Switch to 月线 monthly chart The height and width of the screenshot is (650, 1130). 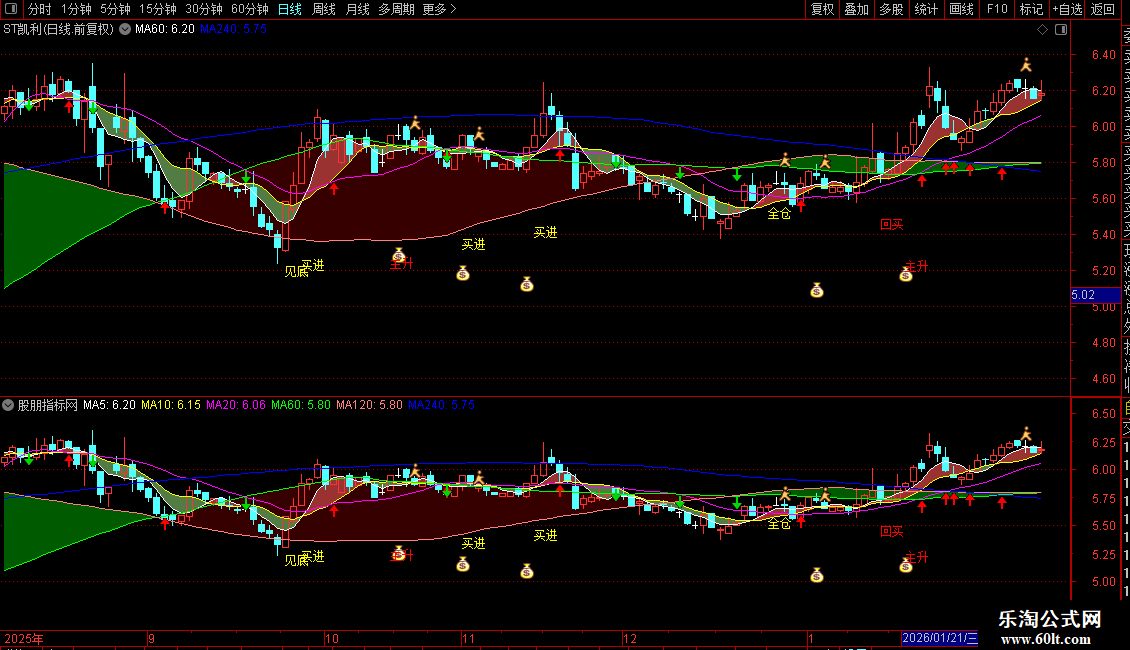[357, 9]
